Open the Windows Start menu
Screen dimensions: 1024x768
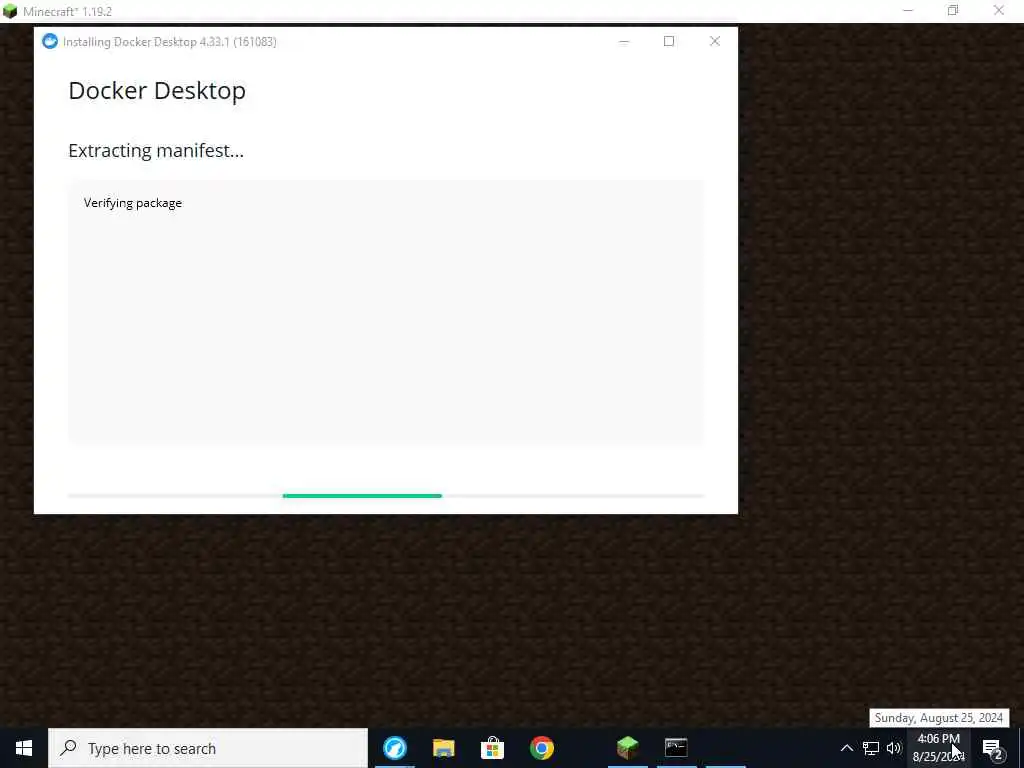[24, 748]
